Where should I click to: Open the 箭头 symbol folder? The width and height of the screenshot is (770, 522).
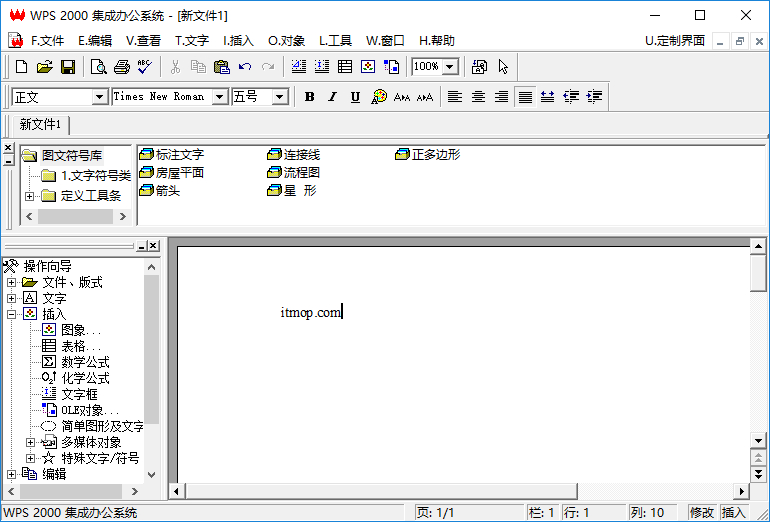coord(160,191)
